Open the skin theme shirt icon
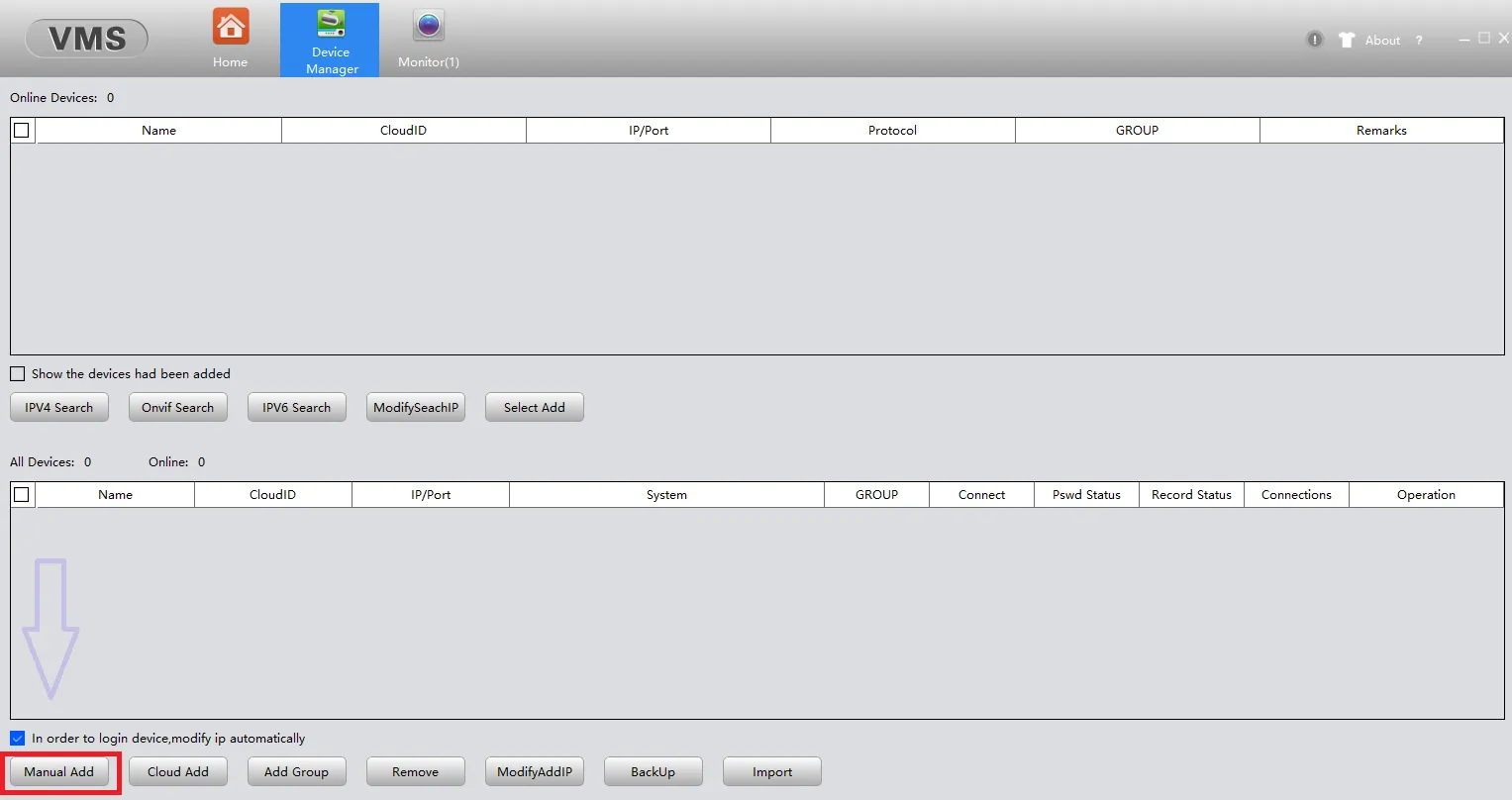Viewport: 1512px width, 800px height. 1346,40
